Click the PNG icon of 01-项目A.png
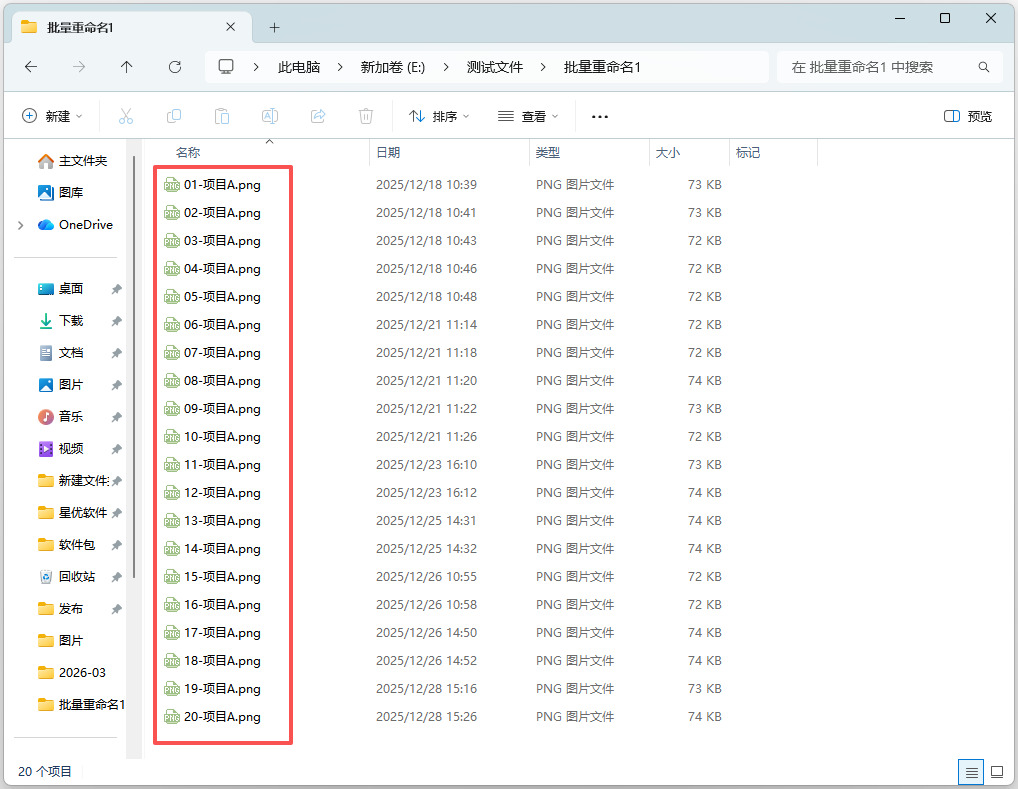 [172, 185]
